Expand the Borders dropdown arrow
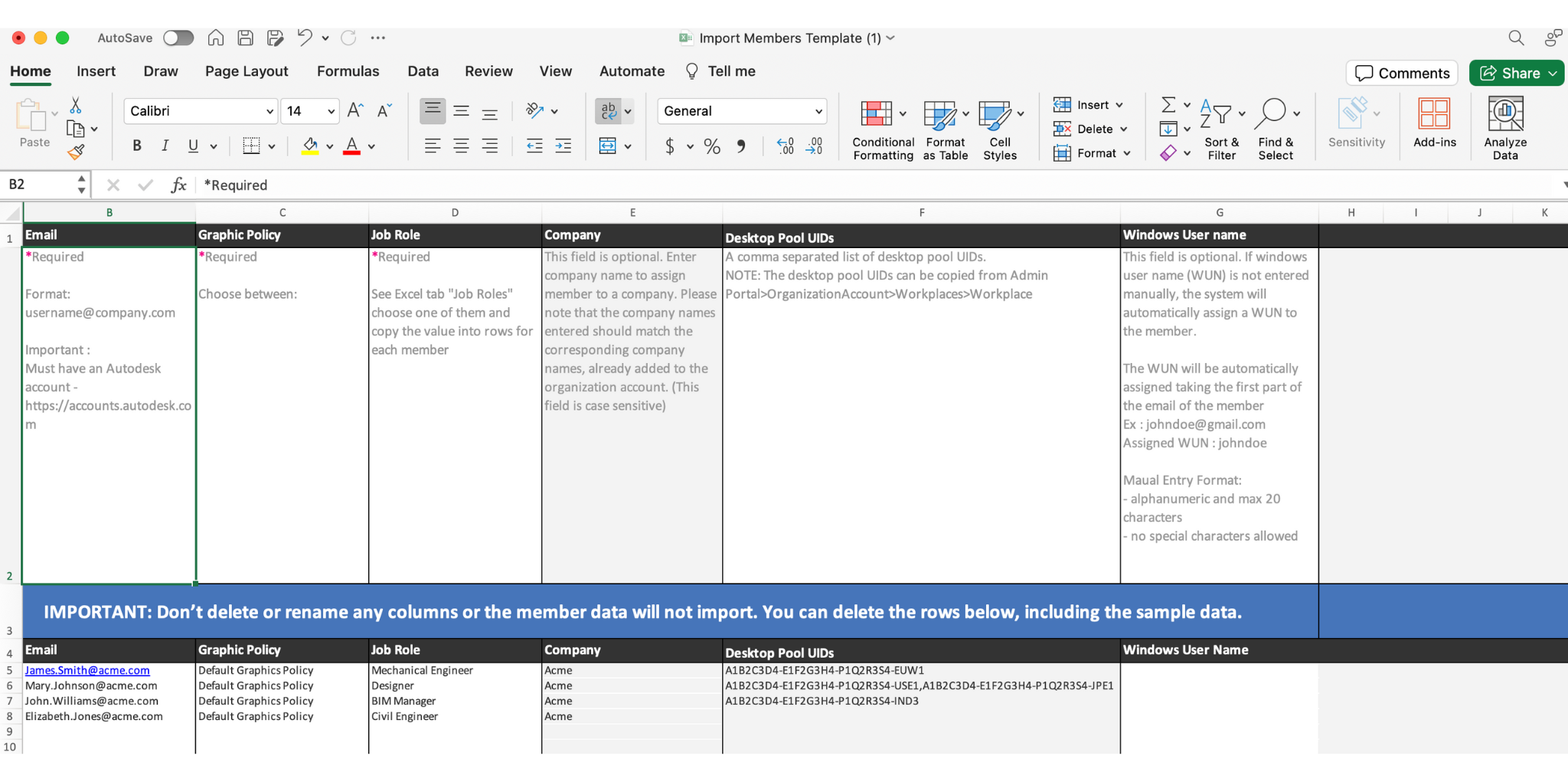The width and height of the screenshot is (1568, 782). coord(272,146)
